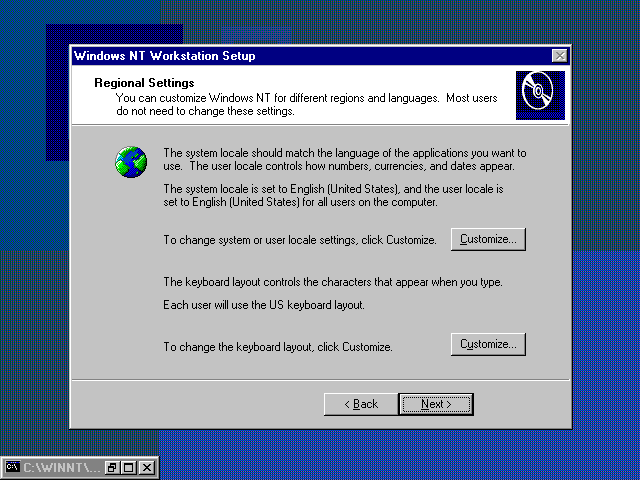Click text 'To change the keyboard layout, click Customize.'
Viewport: 640px width, 480px height.
pyautogui.click(x=278, y=347)
